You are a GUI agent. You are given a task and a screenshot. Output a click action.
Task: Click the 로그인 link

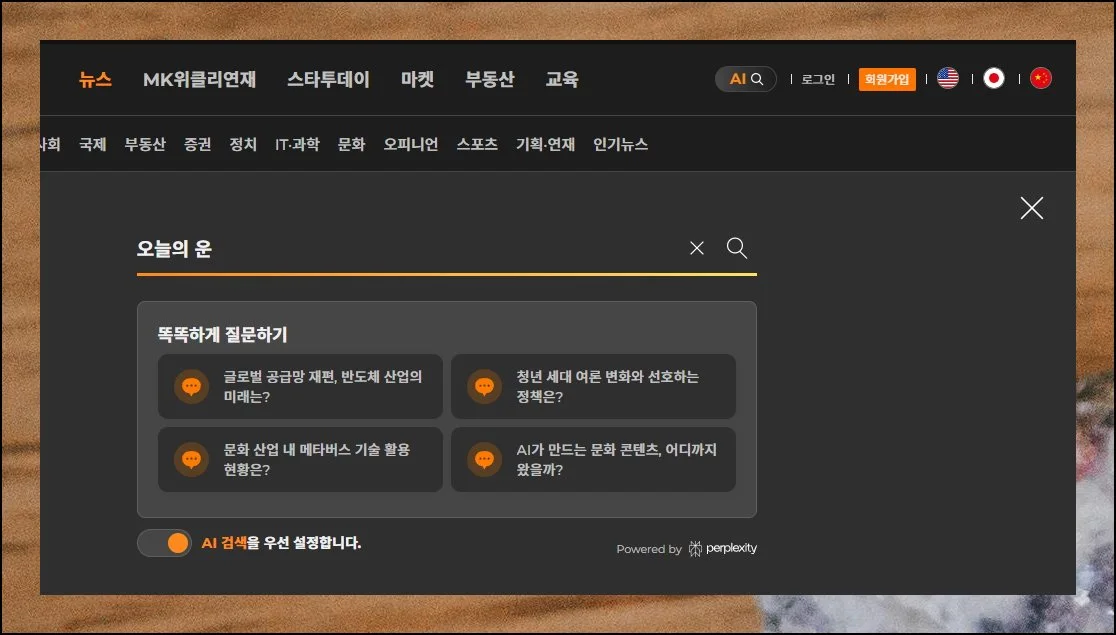click(818, 80)
